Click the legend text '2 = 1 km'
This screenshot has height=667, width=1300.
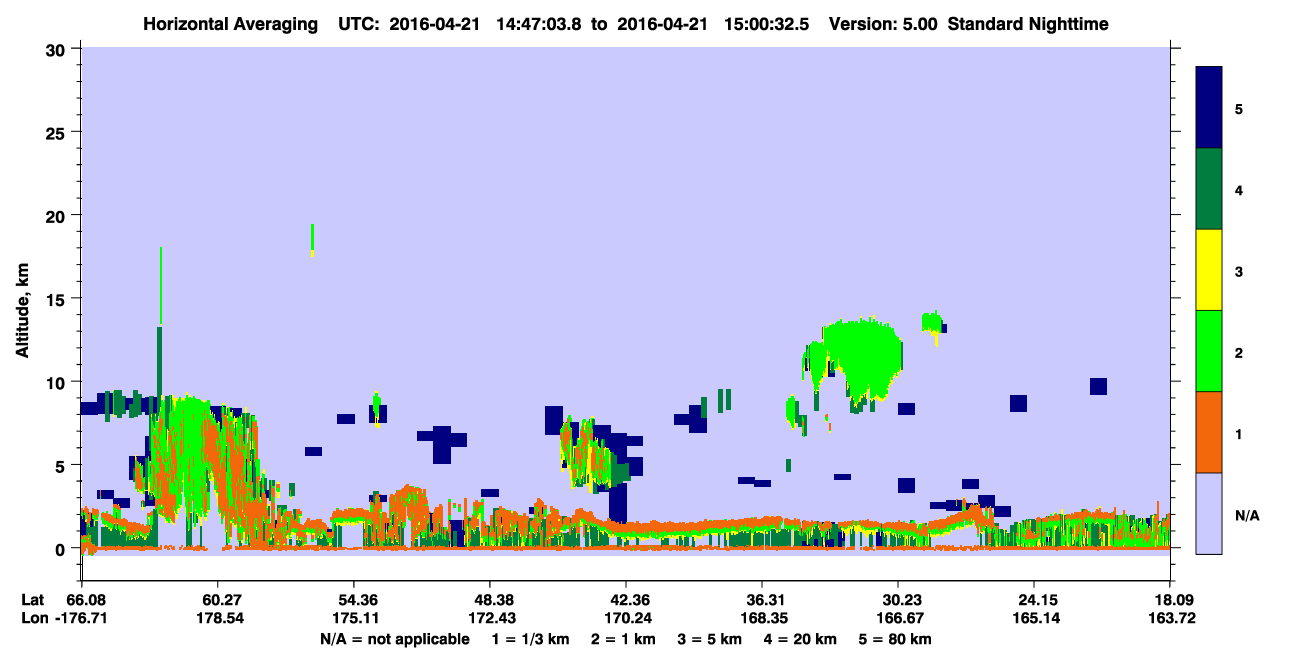click(623, 639)
